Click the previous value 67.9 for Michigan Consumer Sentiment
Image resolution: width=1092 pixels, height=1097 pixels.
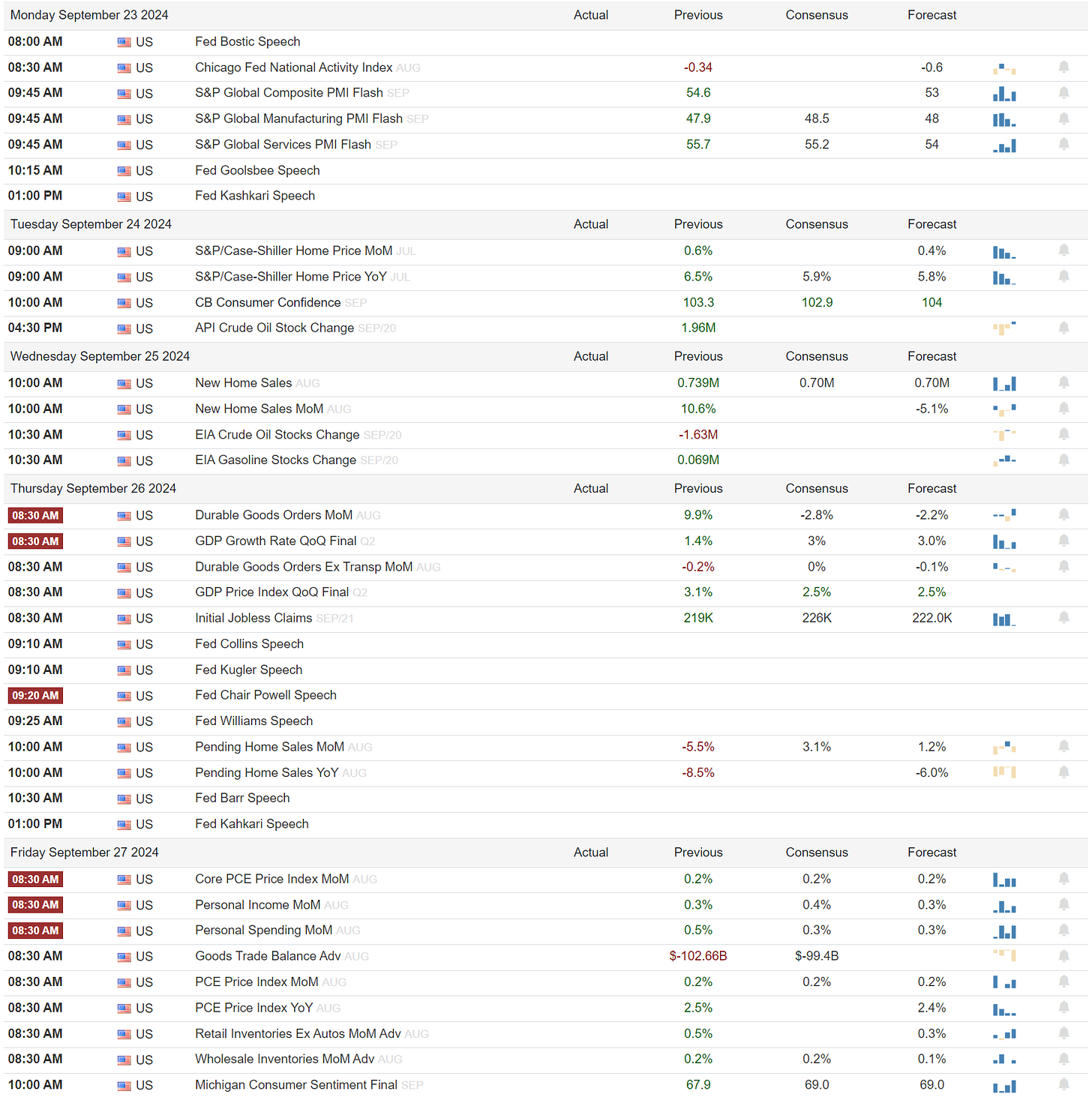698,1084
